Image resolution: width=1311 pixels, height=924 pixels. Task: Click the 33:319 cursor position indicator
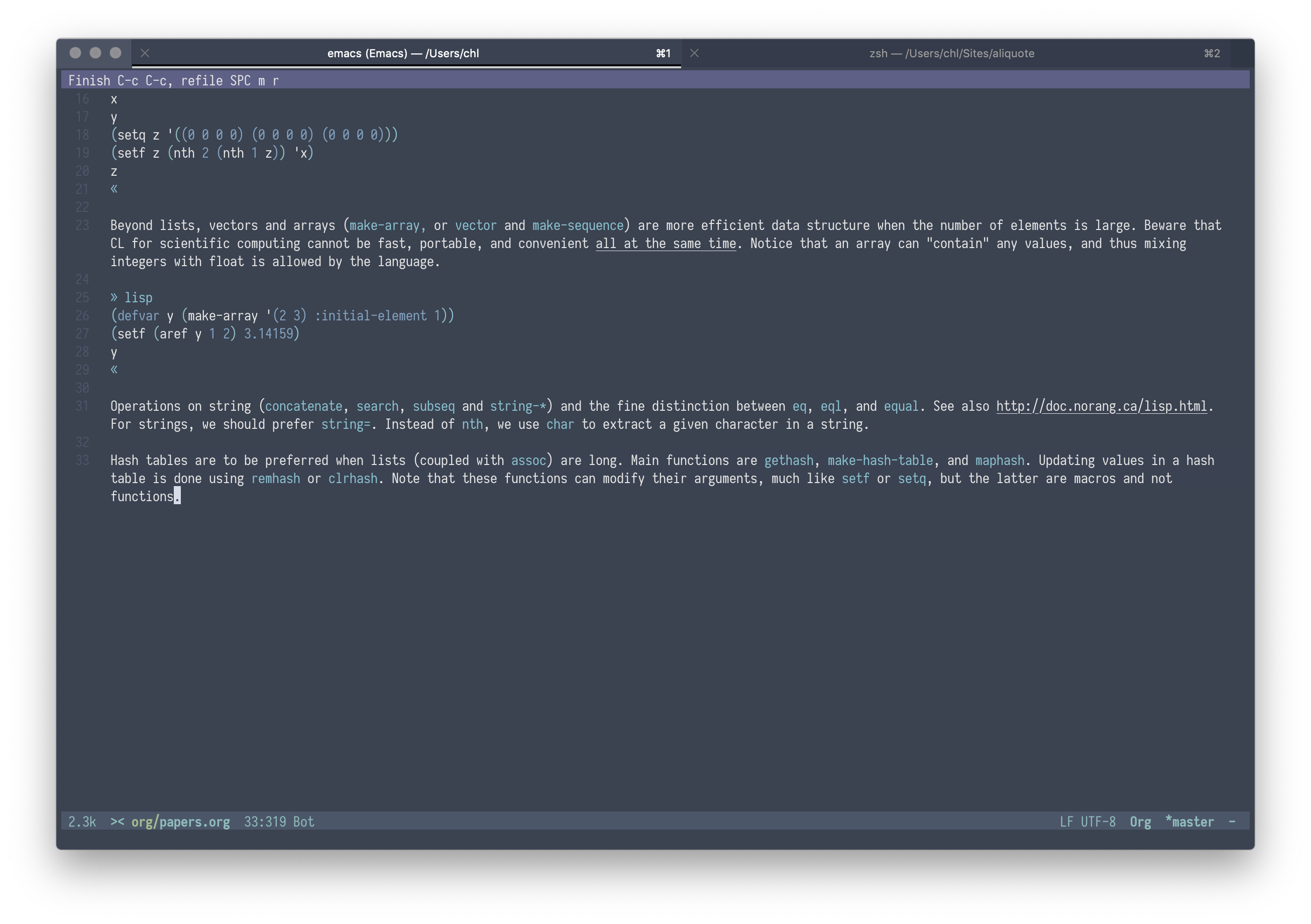tap(265, 822)
